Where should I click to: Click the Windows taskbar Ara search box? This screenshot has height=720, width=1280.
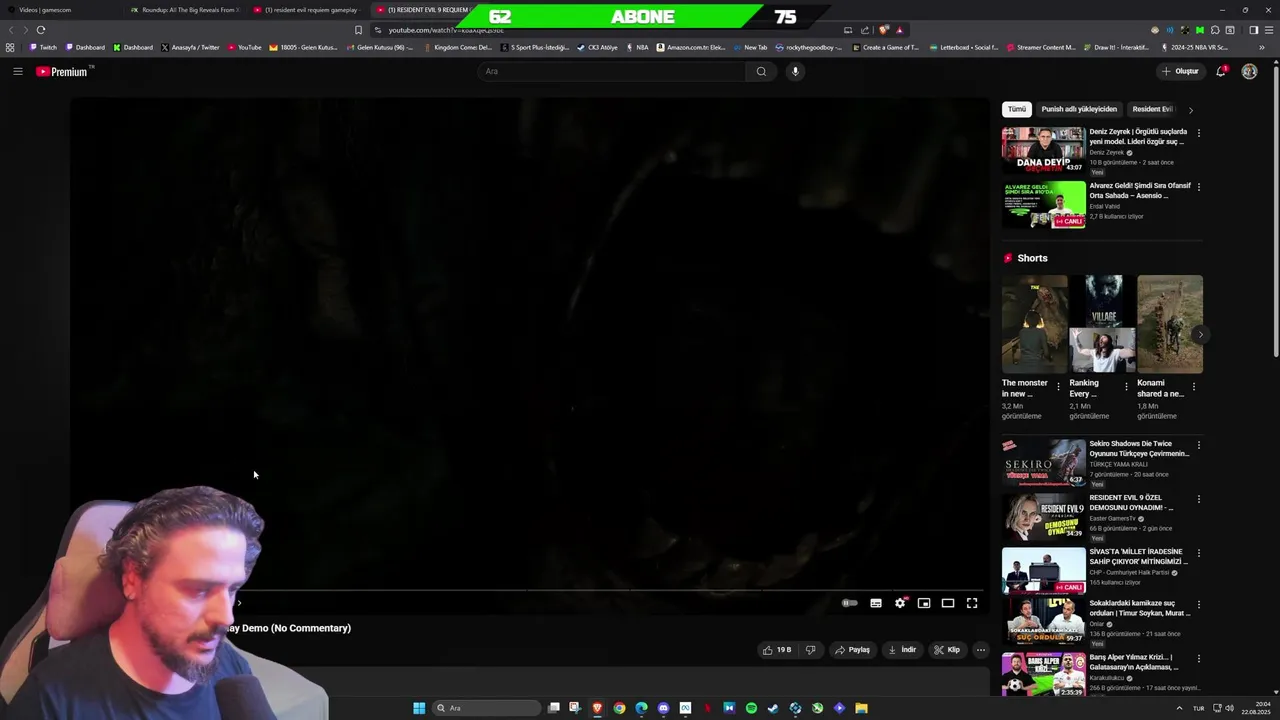[x=487, y=708]
